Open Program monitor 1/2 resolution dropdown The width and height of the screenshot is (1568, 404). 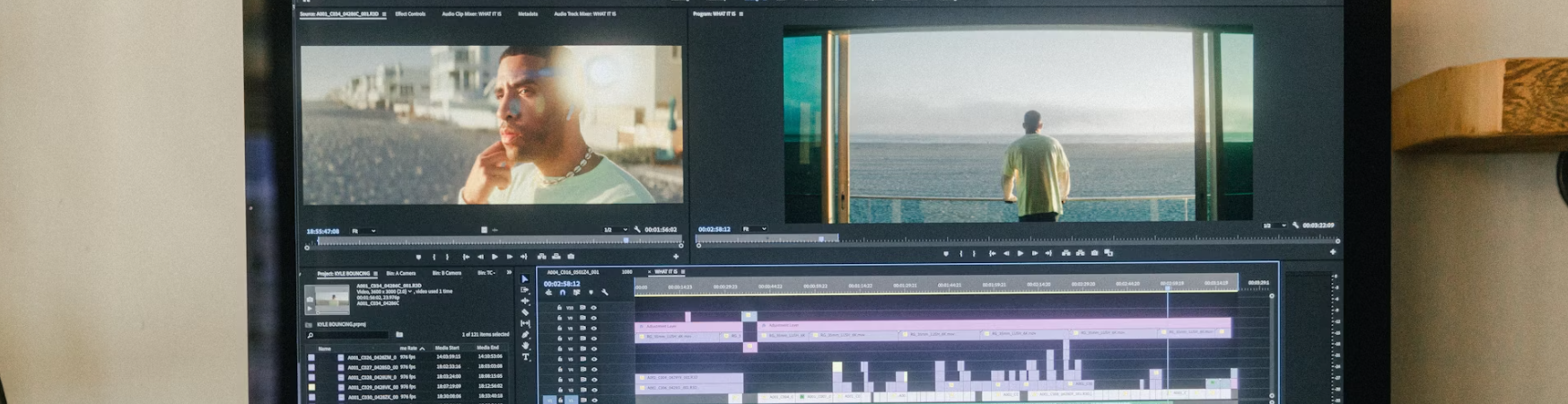click(x=1275, y=225)
